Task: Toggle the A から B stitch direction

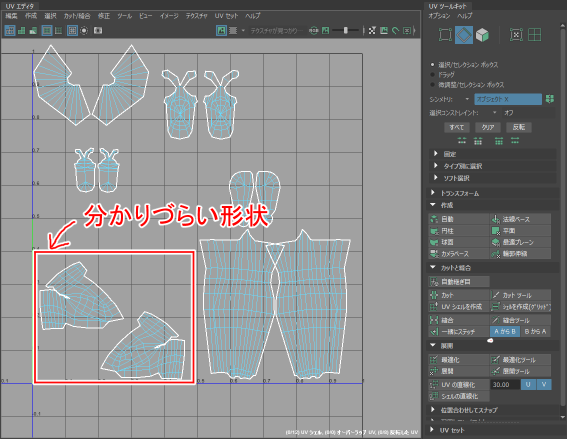Action: (x=505, y=332)
